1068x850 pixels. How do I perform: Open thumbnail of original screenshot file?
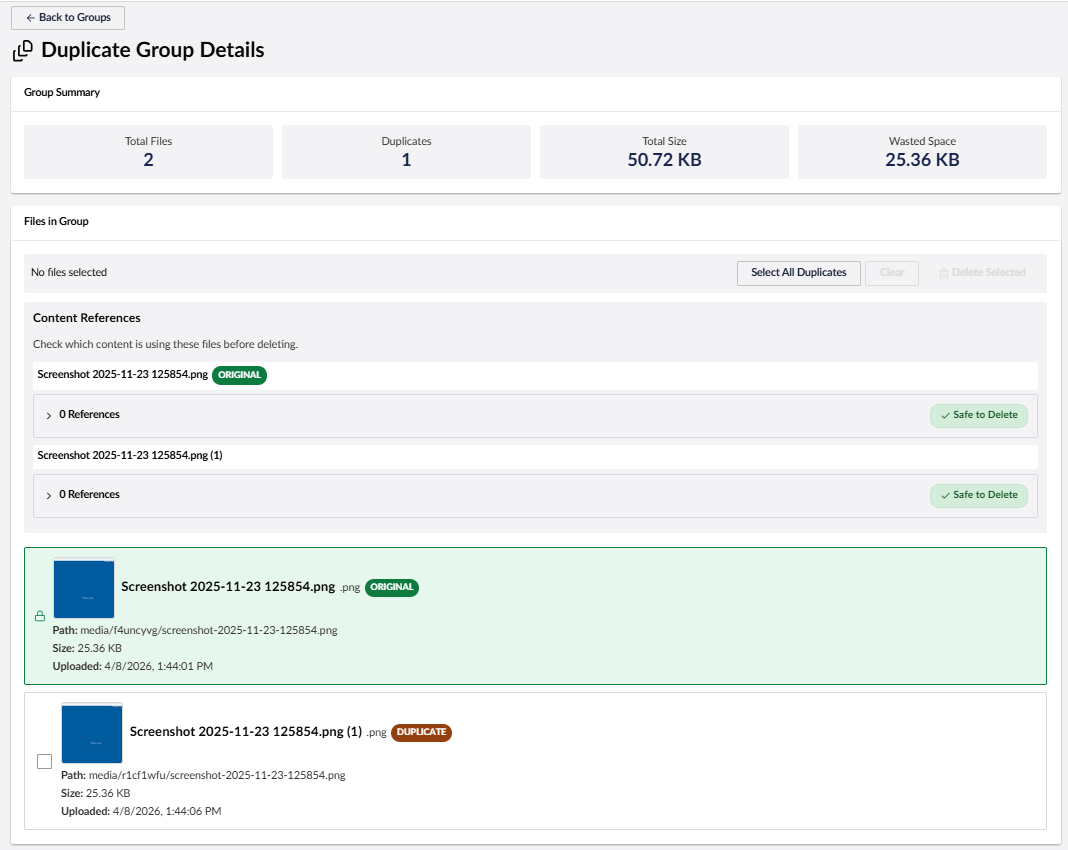tap(84, 588)
